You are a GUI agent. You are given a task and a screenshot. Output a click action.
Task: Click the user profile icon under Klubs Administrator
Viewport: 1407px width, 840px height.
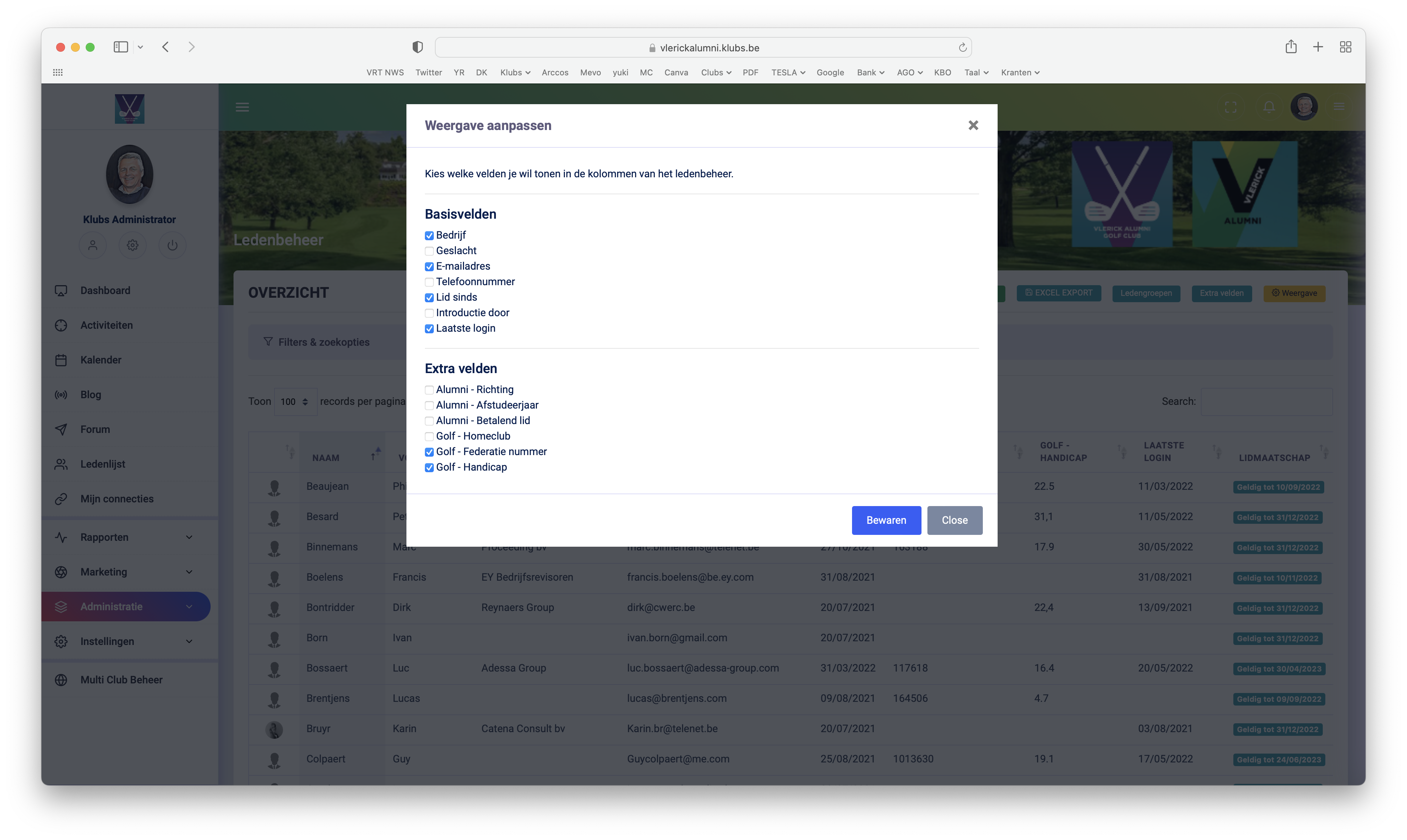click(92, 245)
